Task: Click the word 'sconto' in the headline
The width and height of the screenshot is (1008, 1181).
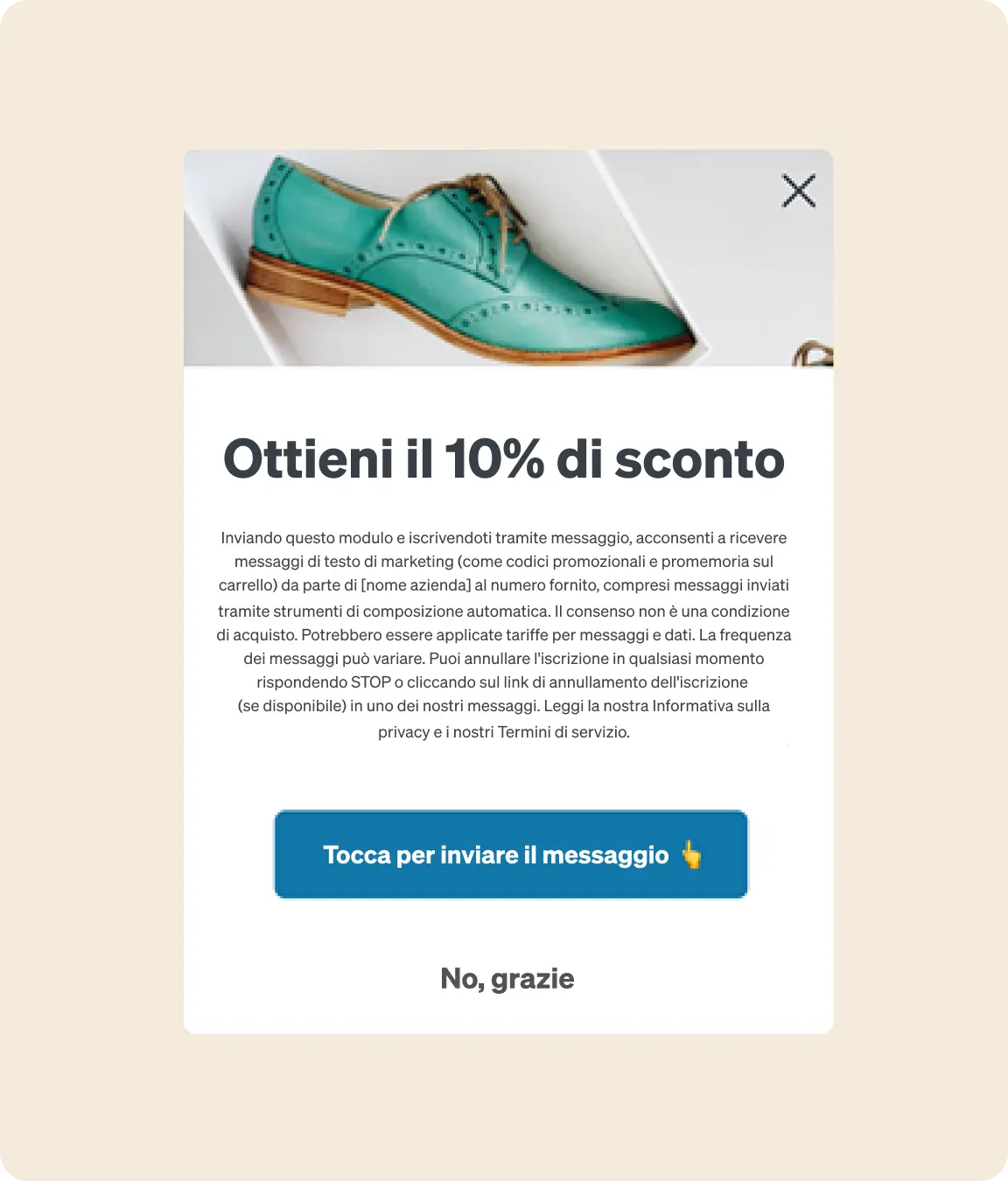Action: 699,460
